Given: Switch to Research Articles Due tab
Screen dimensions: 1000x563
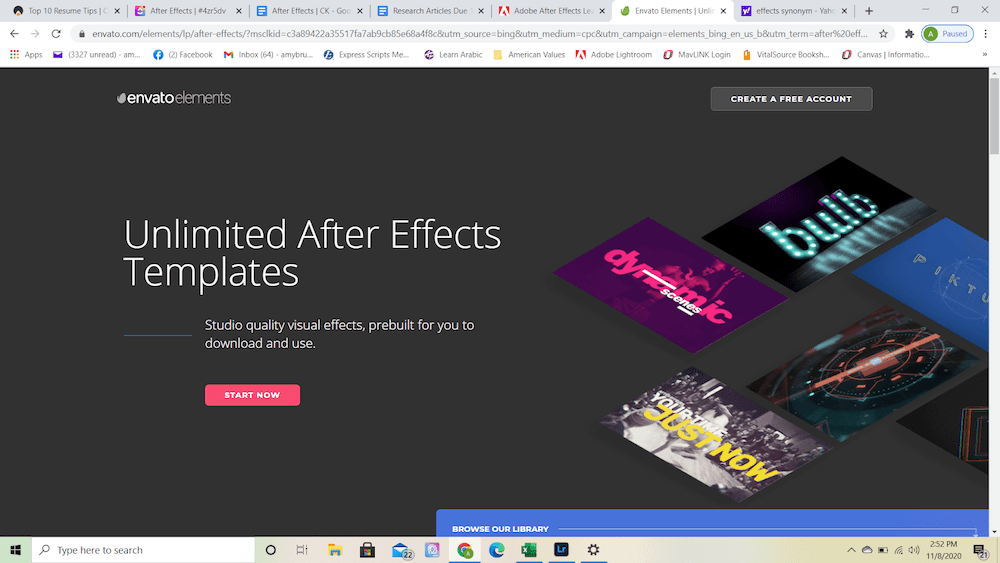Looking at the screenshot, I should click(430, 11).
